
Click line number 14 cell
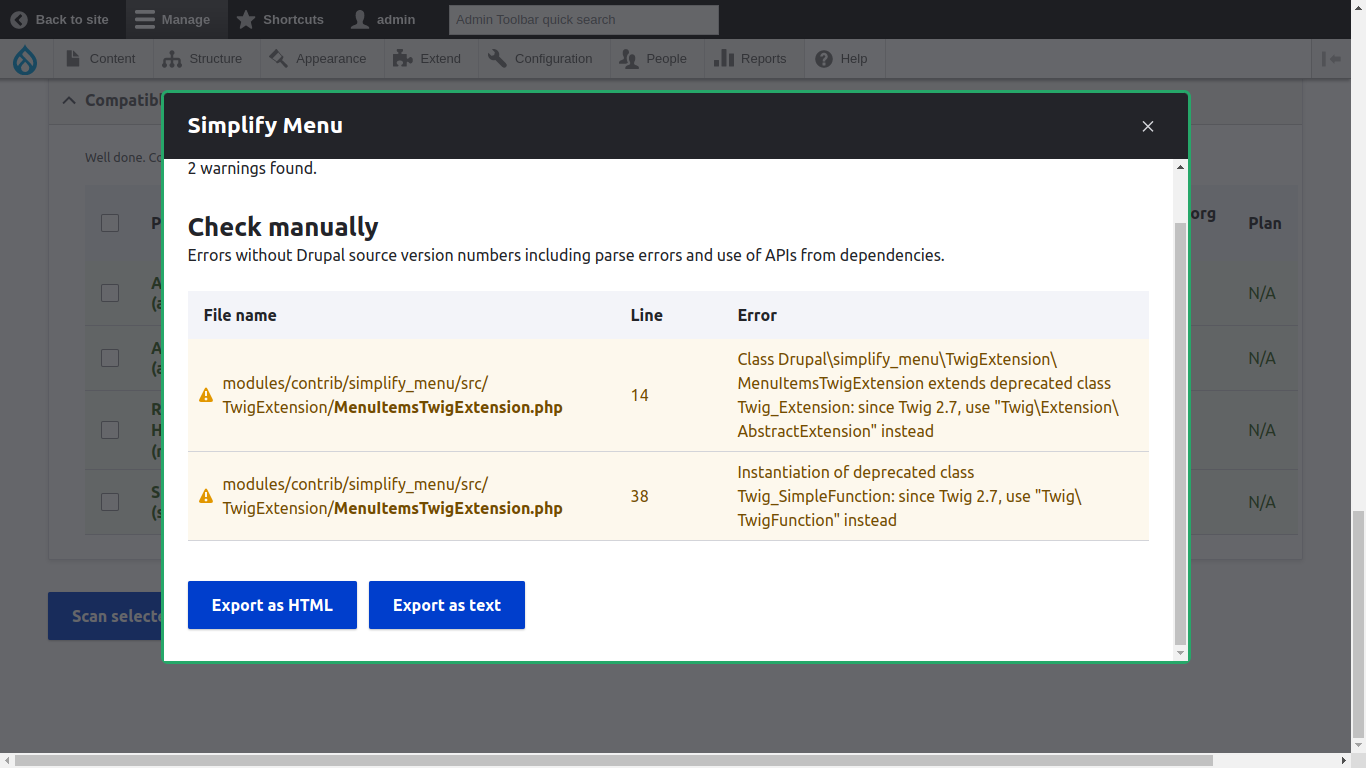(640, 395)
